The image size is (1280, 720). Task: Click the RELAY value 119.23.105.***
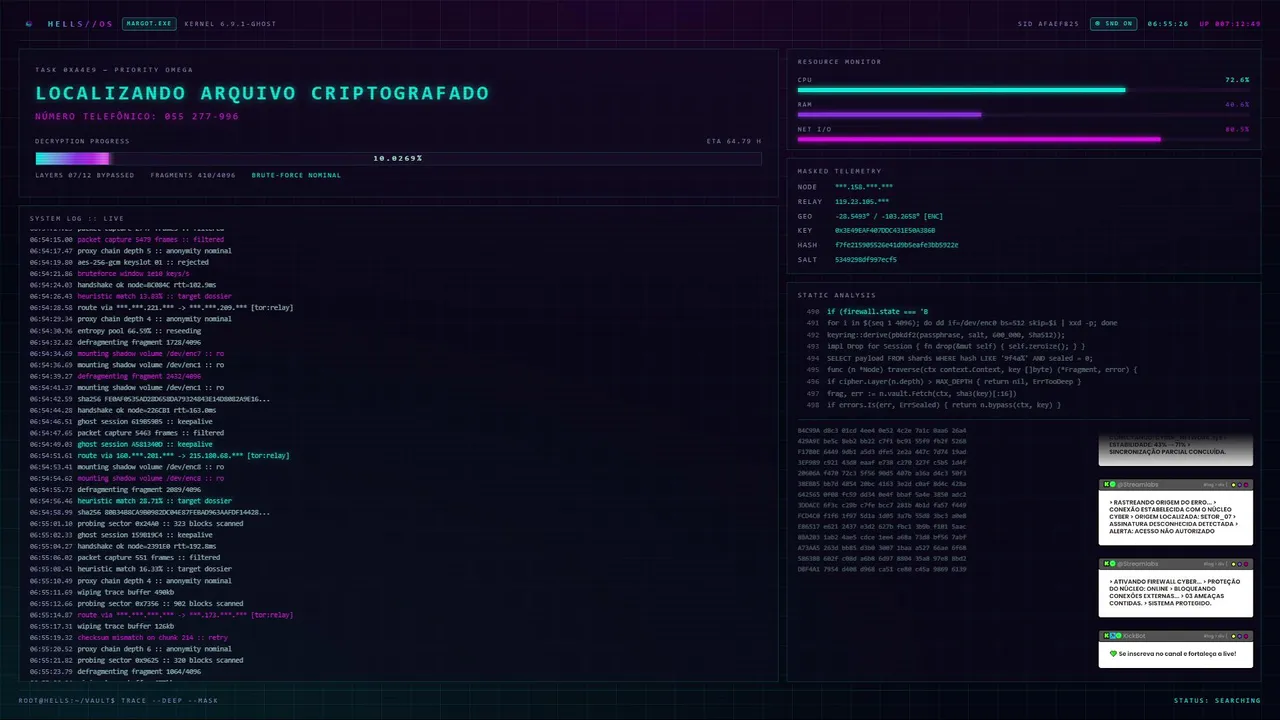862,201
